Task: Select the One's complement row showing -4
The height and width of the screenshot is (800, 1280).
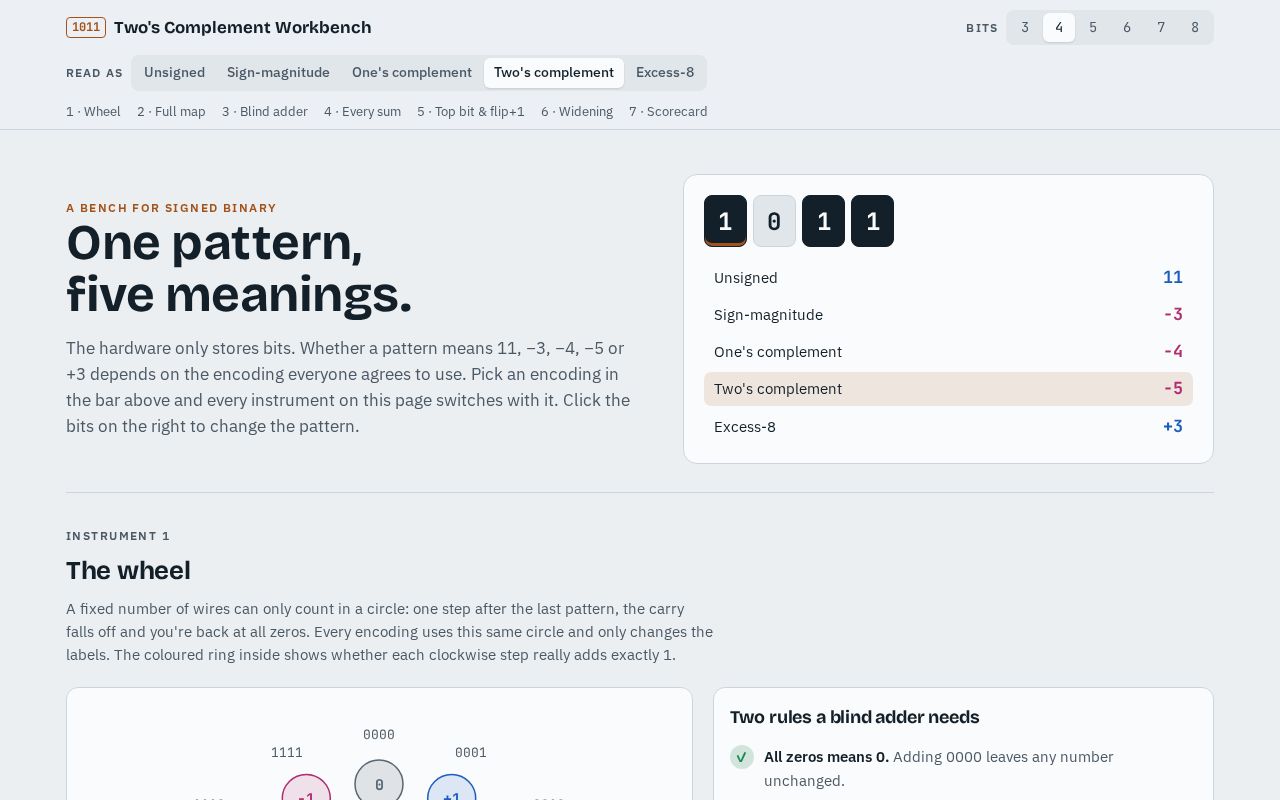Action: coord(948,352)
